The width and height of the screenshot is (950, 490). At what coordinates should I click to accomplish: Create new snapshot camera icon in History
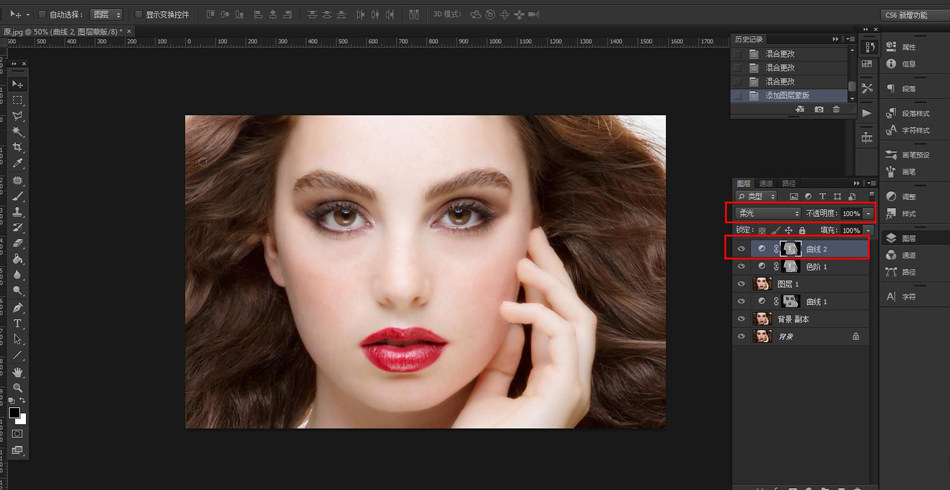tap(819, 109)
